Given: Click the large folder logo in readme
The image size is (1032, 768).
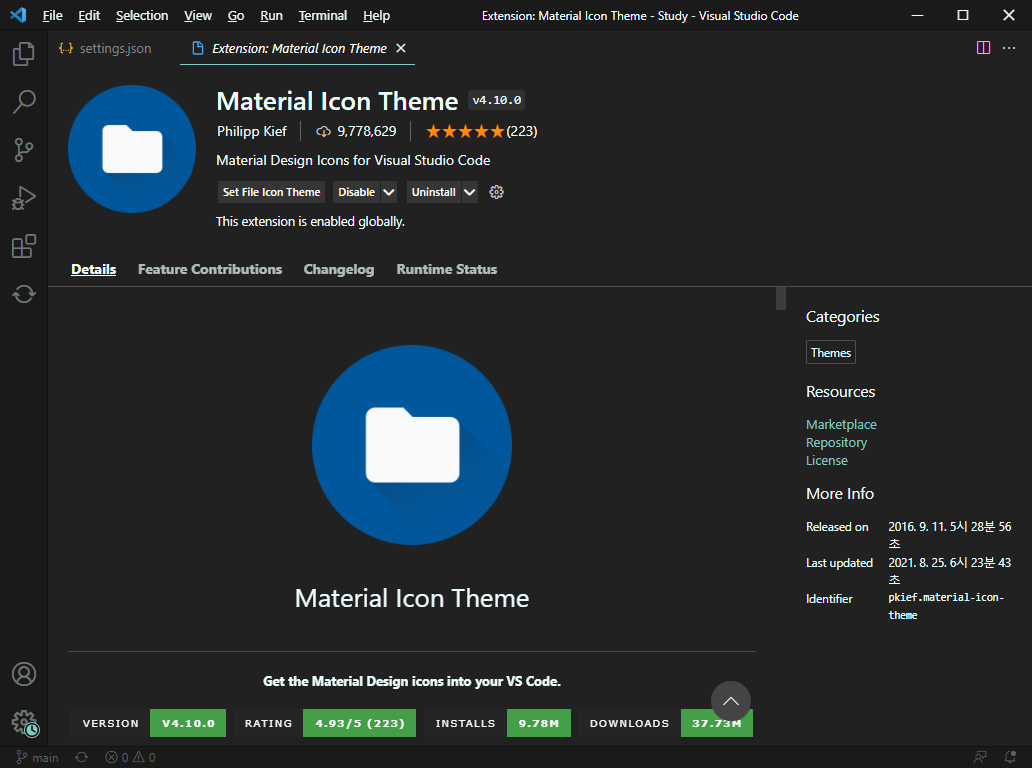Looking at the screenshot, I should (x=412, y=445).
